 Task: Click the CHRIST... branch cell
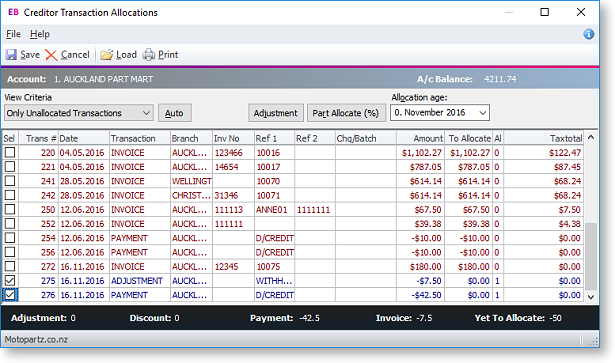click(191, 195)
